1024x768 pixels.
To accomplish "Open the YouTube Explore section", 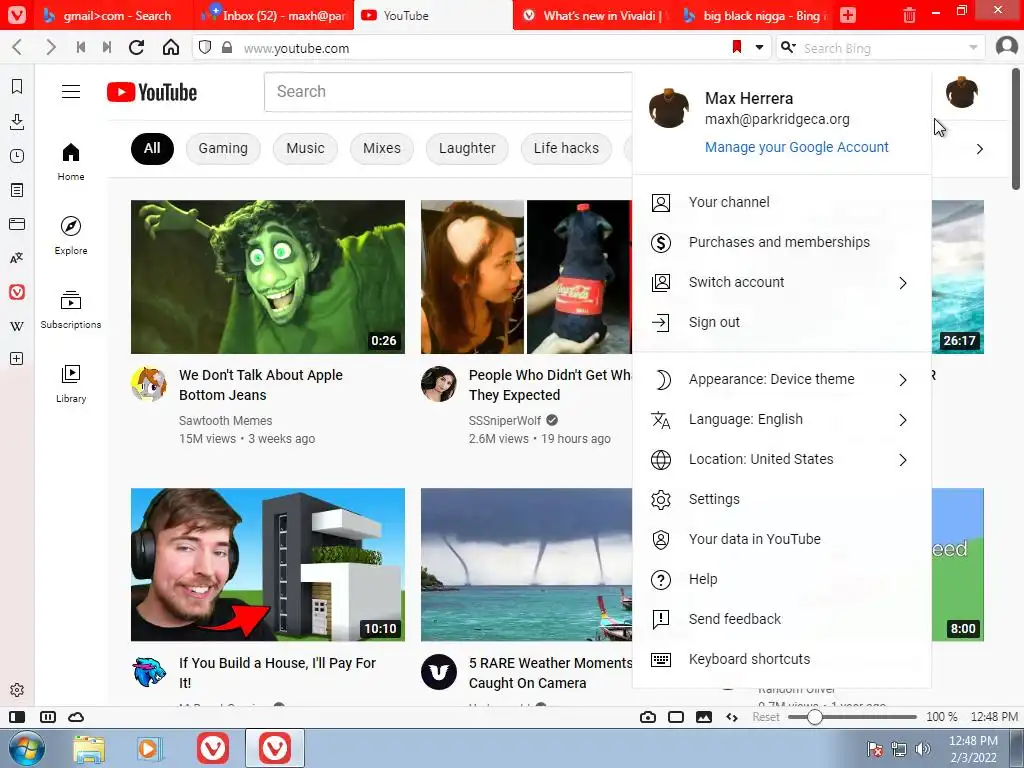I will click(x=71, y=236).
